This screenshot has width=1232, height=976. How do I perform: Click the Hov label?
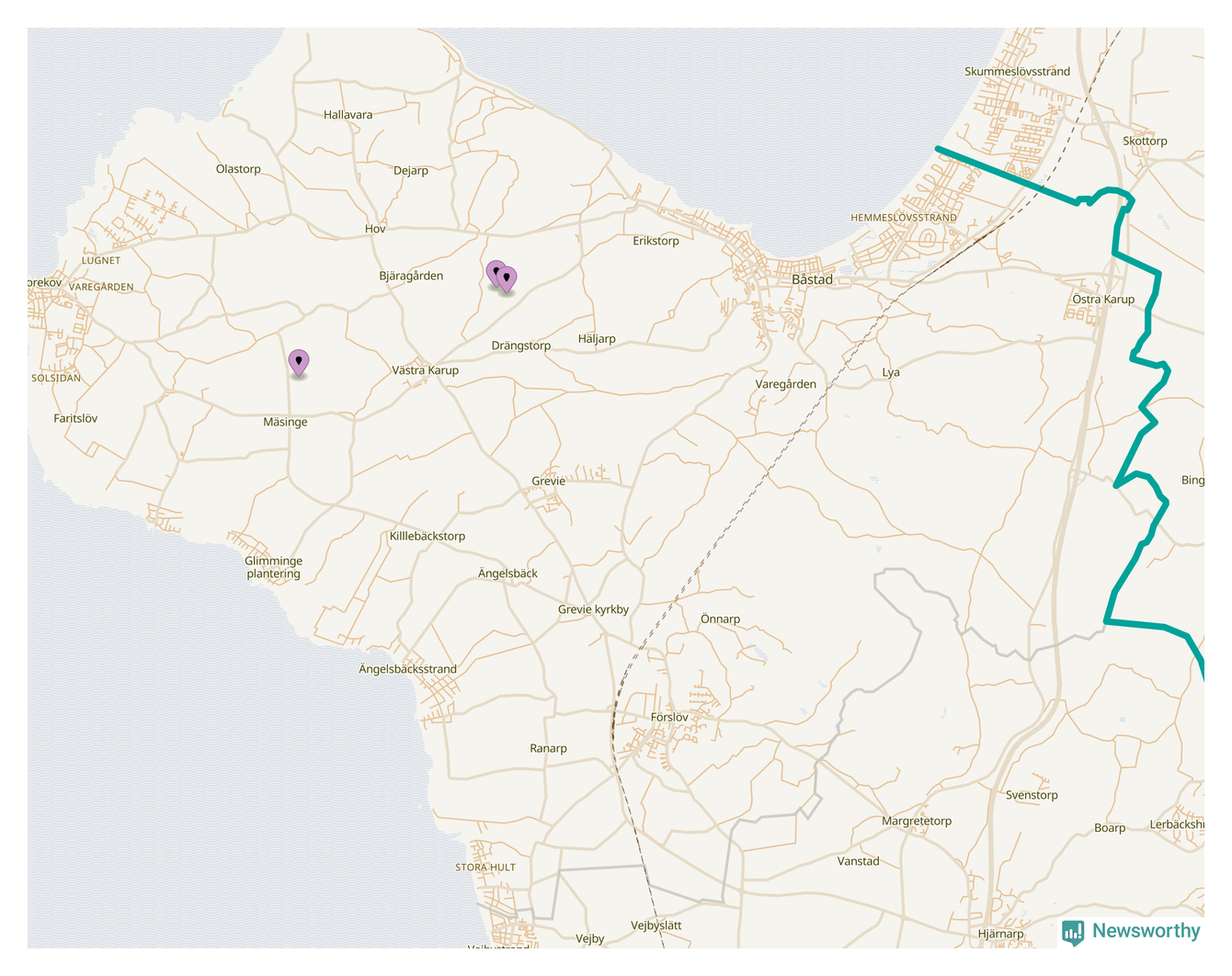click(x=375, y=229)
